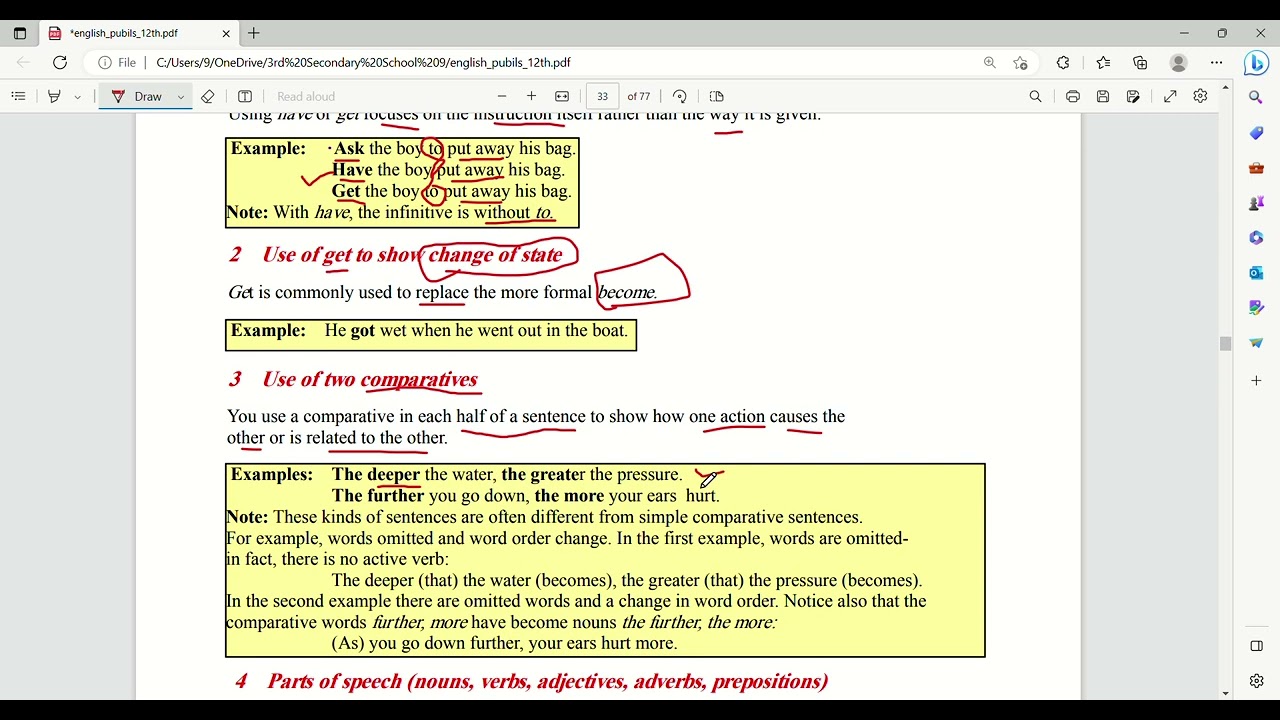Select the Highlight tool
This screenshot has height=720, width=1280.
pos(54,96)
